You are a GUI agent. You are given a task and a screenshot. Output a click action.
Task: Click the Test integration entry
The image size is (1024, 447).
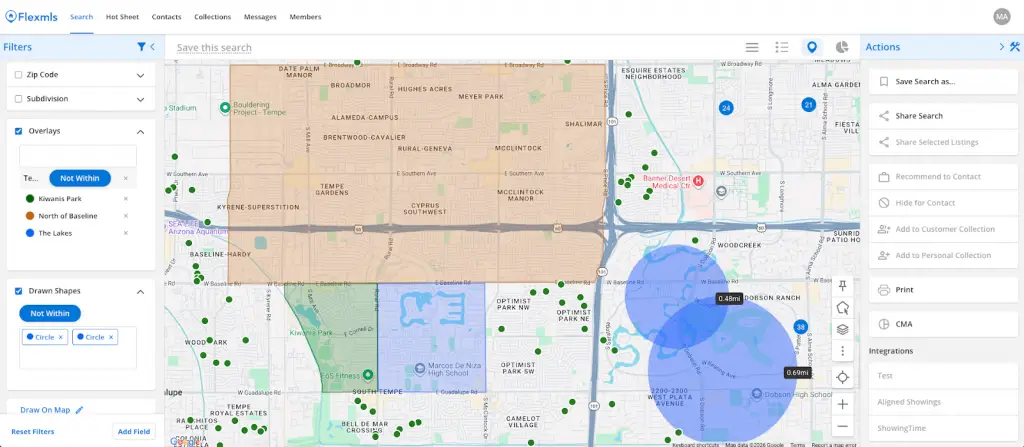[x=943, y=376]
